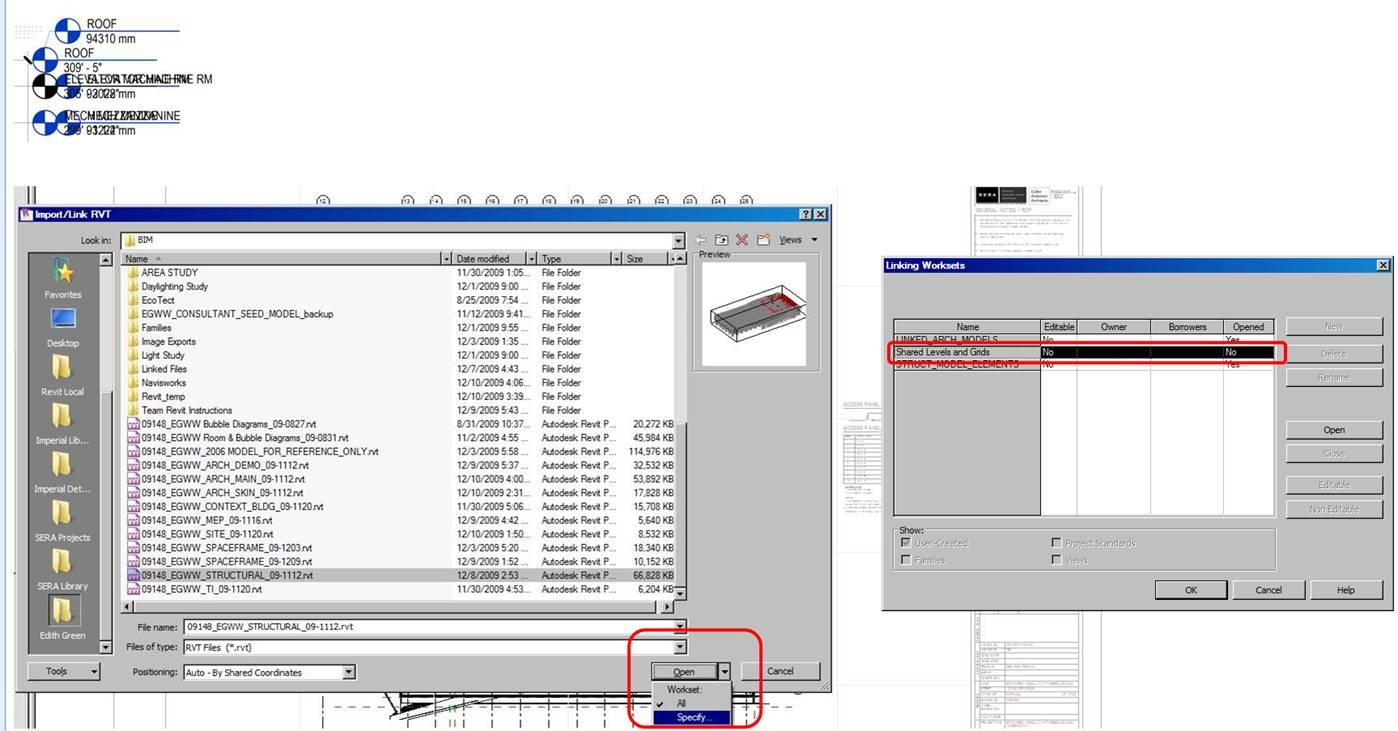Viewport: 1398px width, 731px height.
Task: Click the Open button in Import/Link RVT
Action: [x=684, y=672]
